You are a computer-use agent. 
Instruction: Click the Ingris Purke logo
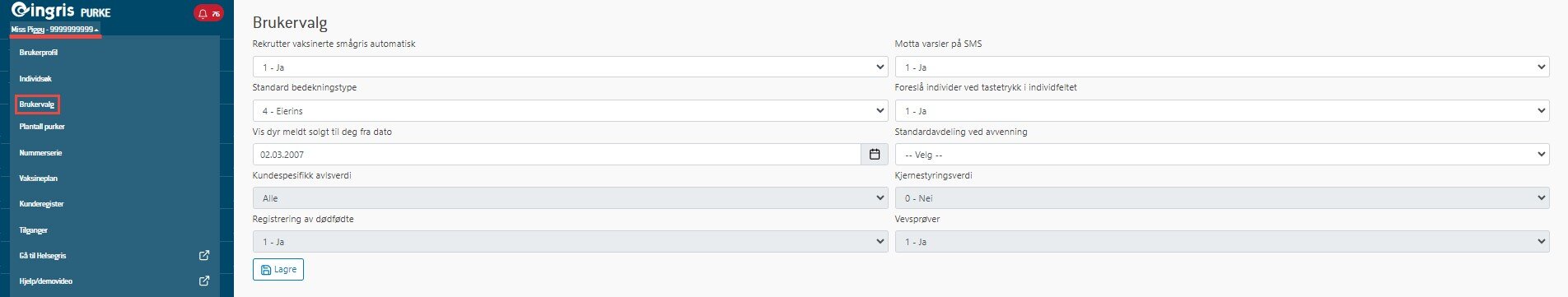(61, 12)
